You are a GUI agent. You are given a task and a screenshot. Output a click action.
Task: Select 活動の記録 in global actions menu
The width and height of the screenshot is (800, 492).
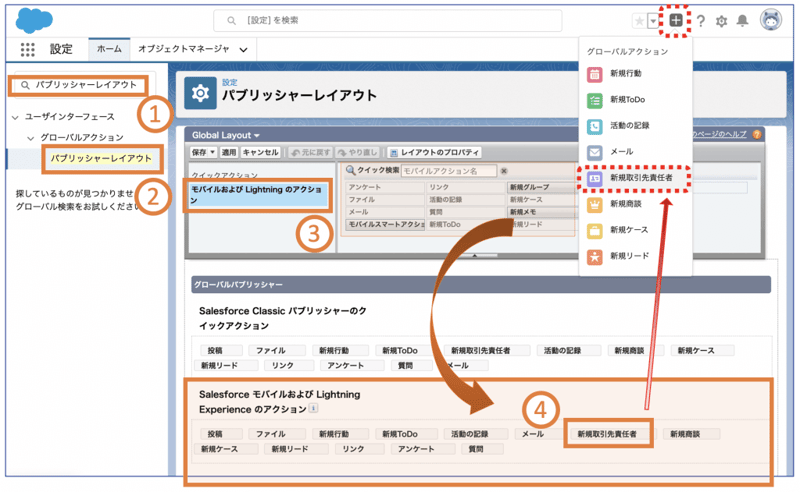(630, 126)
